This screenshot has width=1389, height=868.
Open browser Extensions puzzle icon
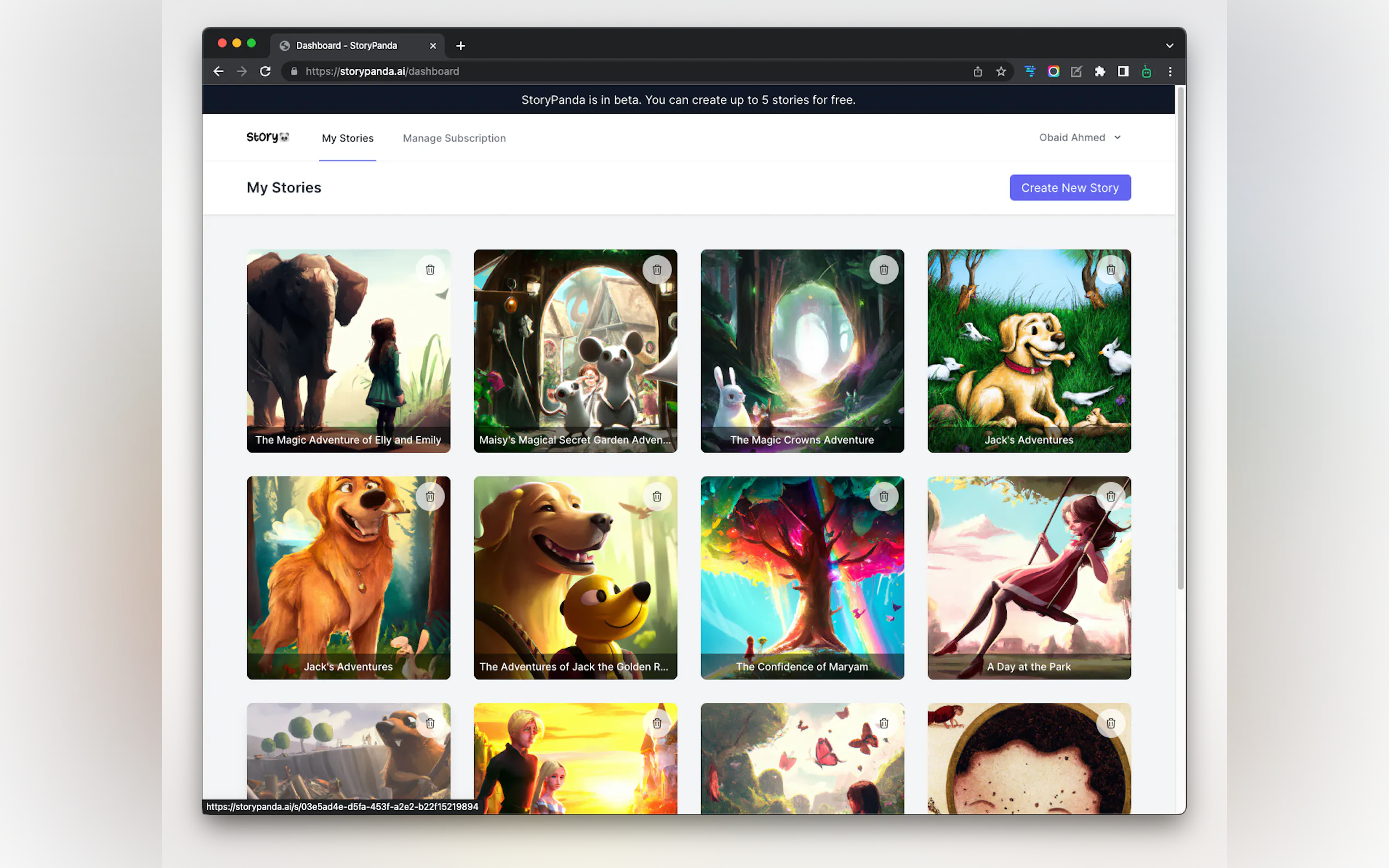(x=1100, y=72)
